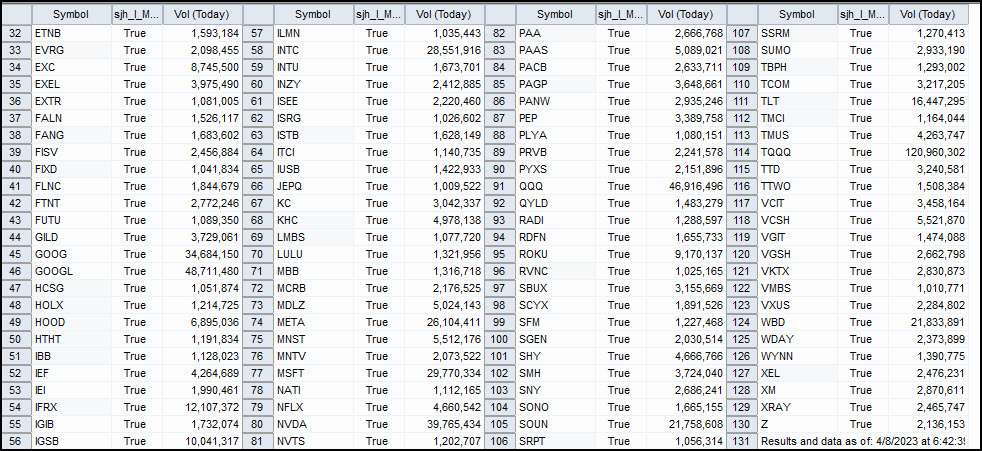
Task: Select row number 100 header
Action: coord(500,339)
